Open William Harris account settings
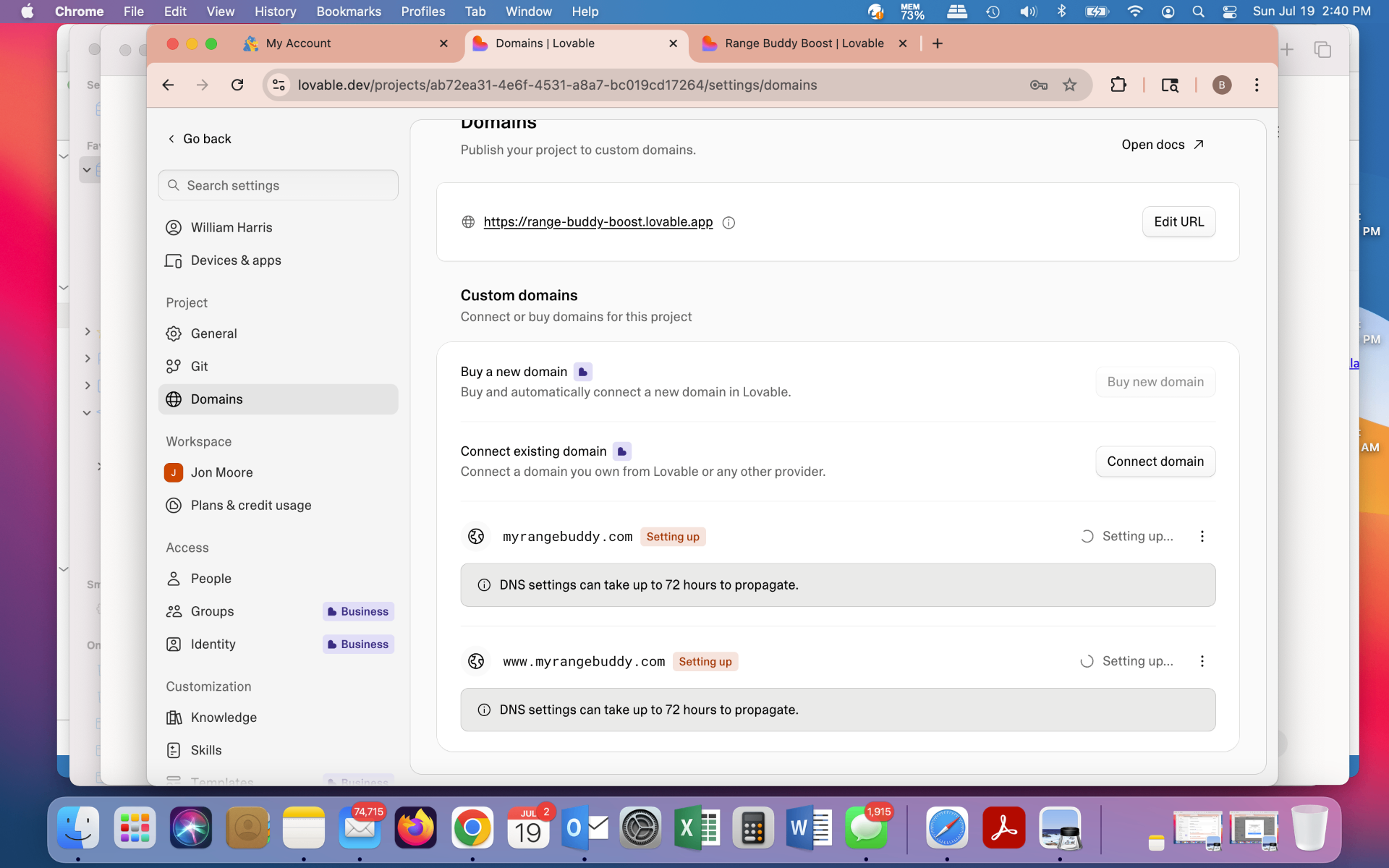 coord(278,228)
